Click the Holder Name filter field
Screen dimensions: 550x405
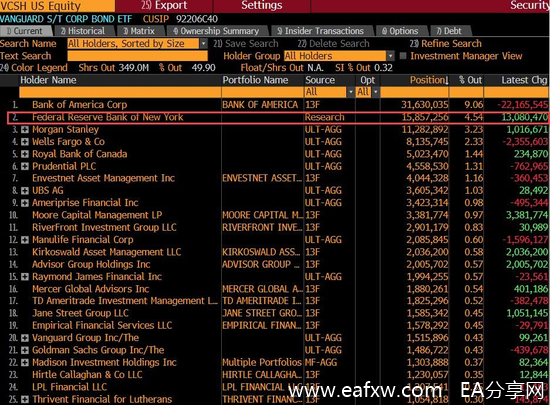click(120, 92)
